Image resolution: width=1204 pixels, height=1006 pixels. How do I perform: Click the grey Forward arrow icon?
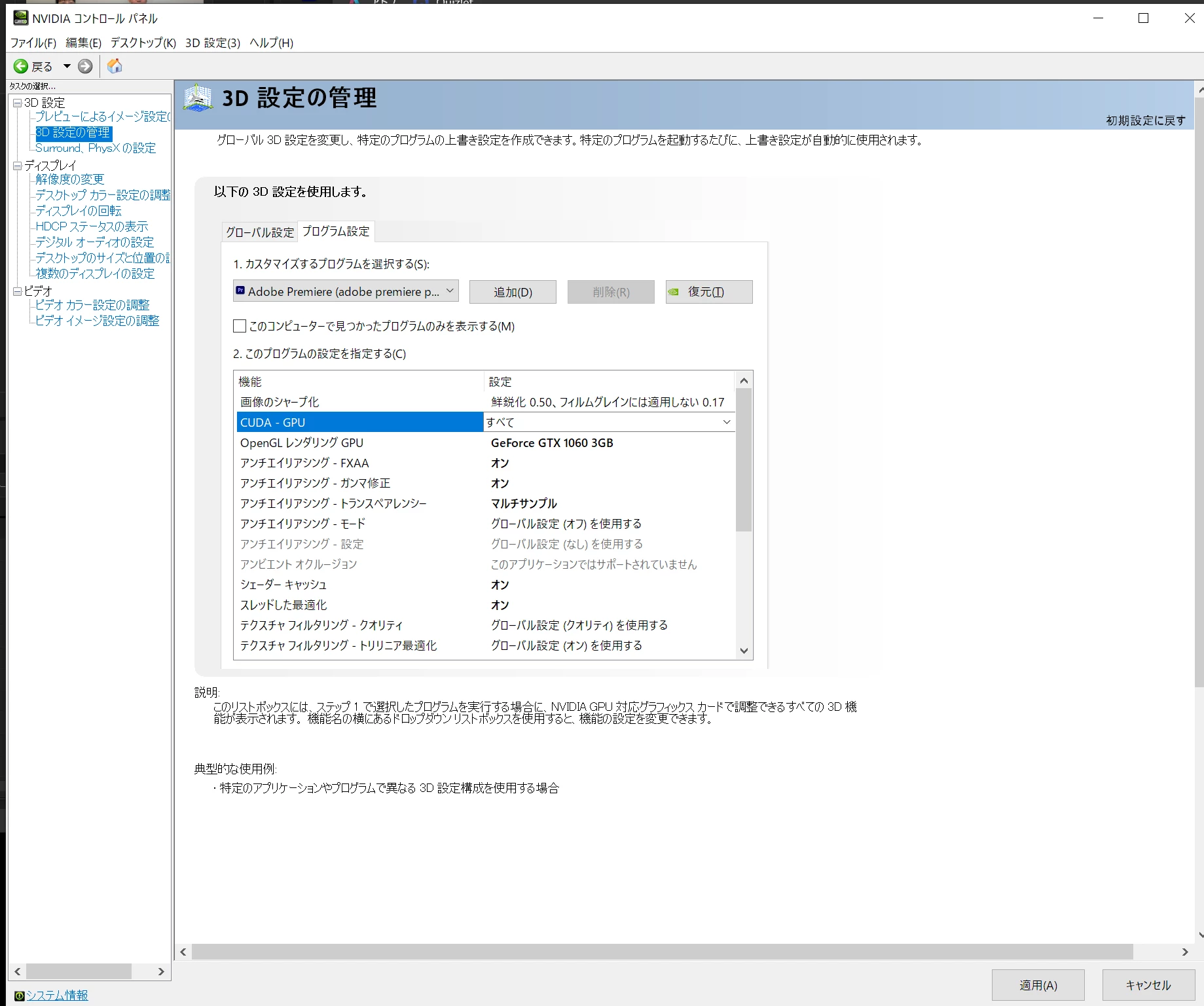pos(85,66)
